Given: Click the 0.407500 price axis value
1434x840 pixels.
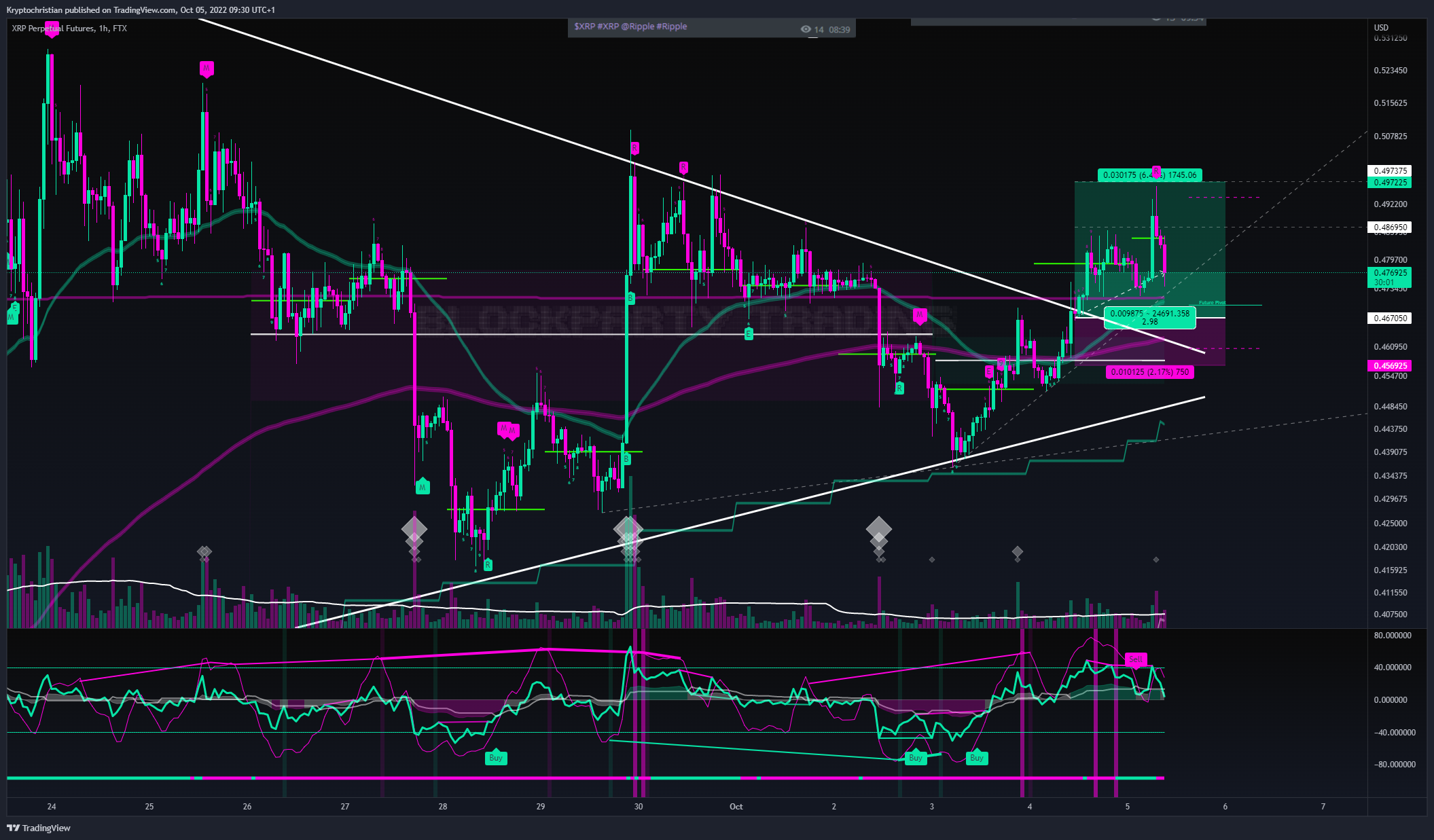Looking at the screenshot, I should click(1391, 615).
